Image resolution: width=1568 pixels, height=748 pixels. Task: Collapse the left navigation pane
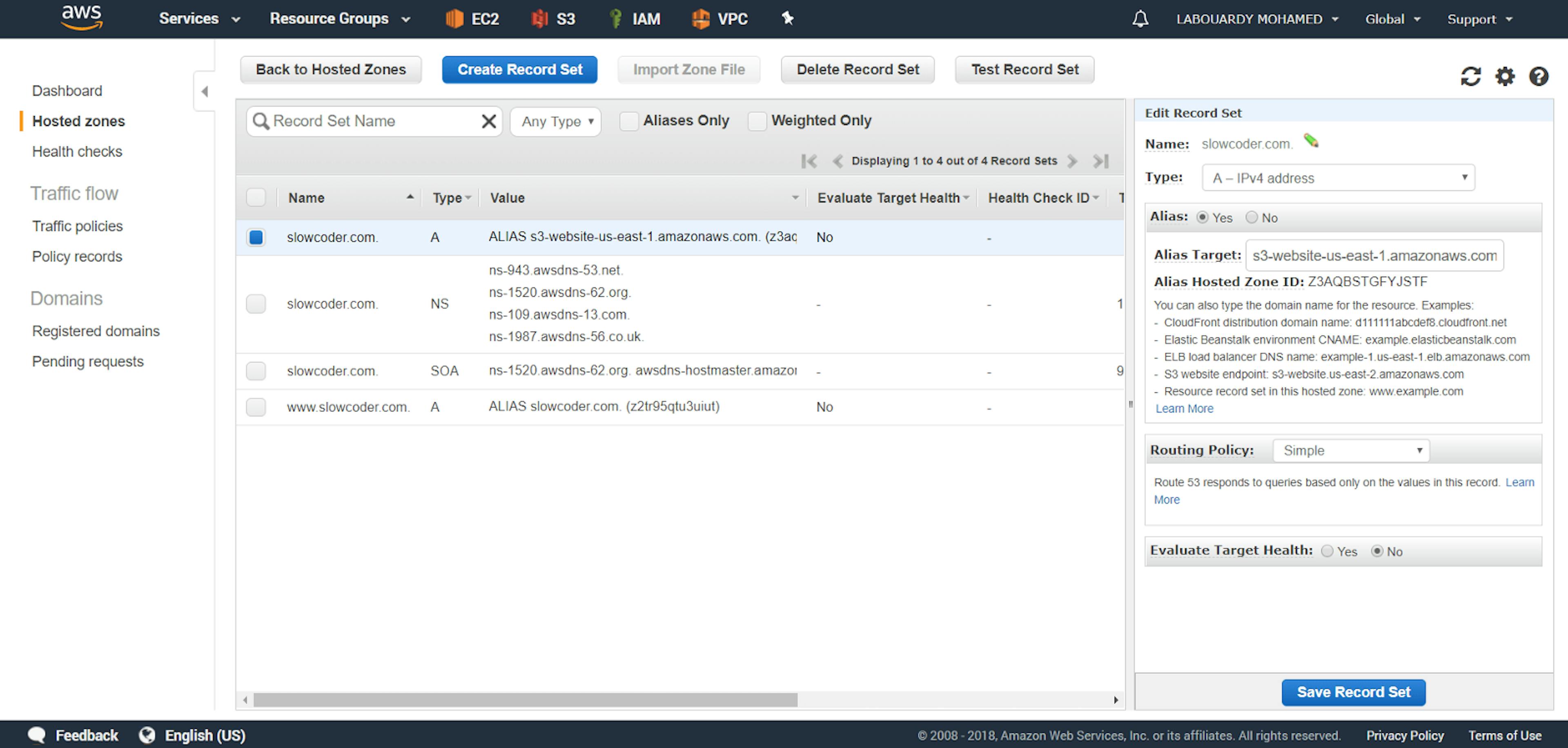[x=205, y=92]
